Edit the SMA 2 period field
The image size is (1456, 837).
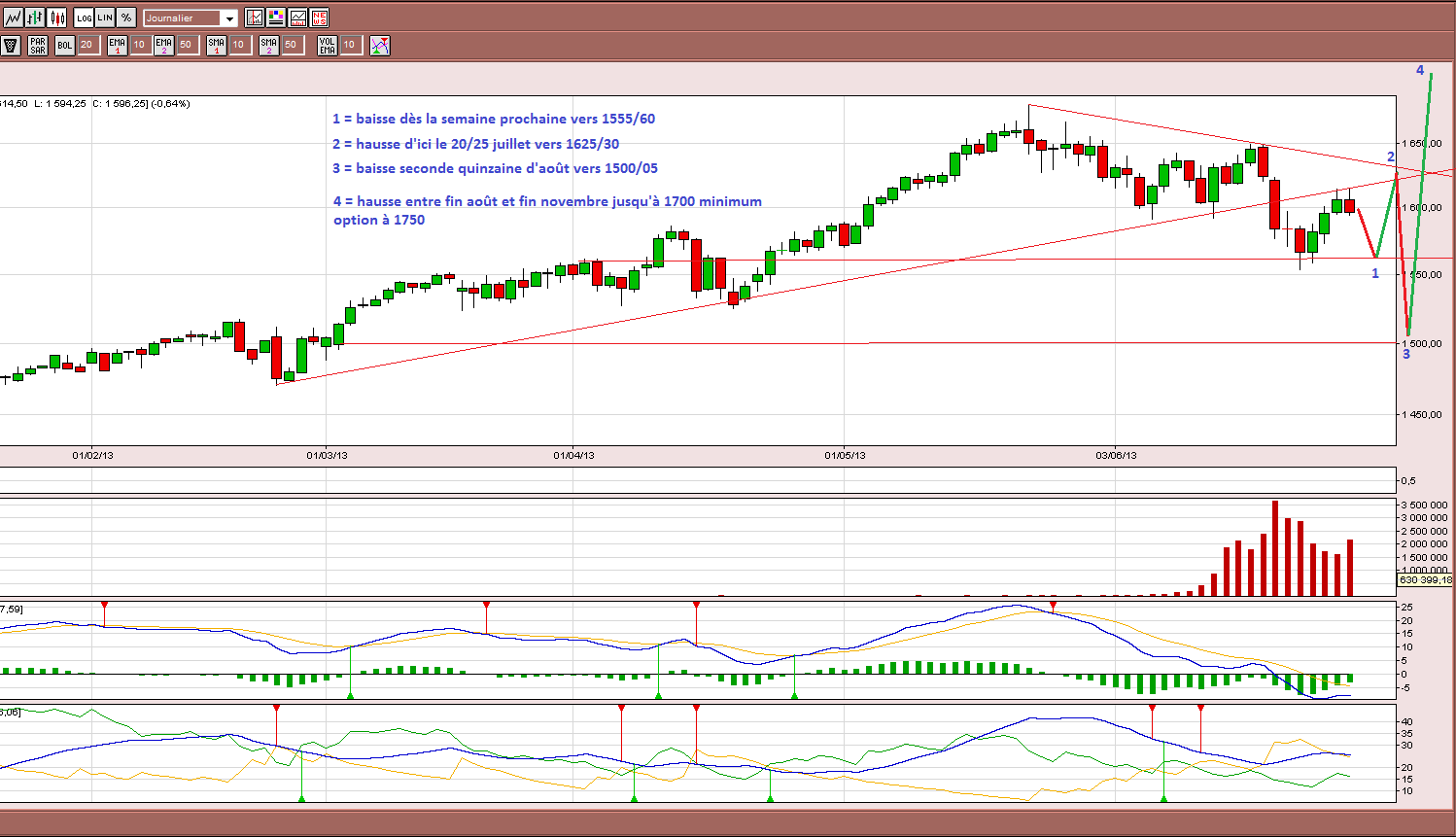[x=293, y=45]
